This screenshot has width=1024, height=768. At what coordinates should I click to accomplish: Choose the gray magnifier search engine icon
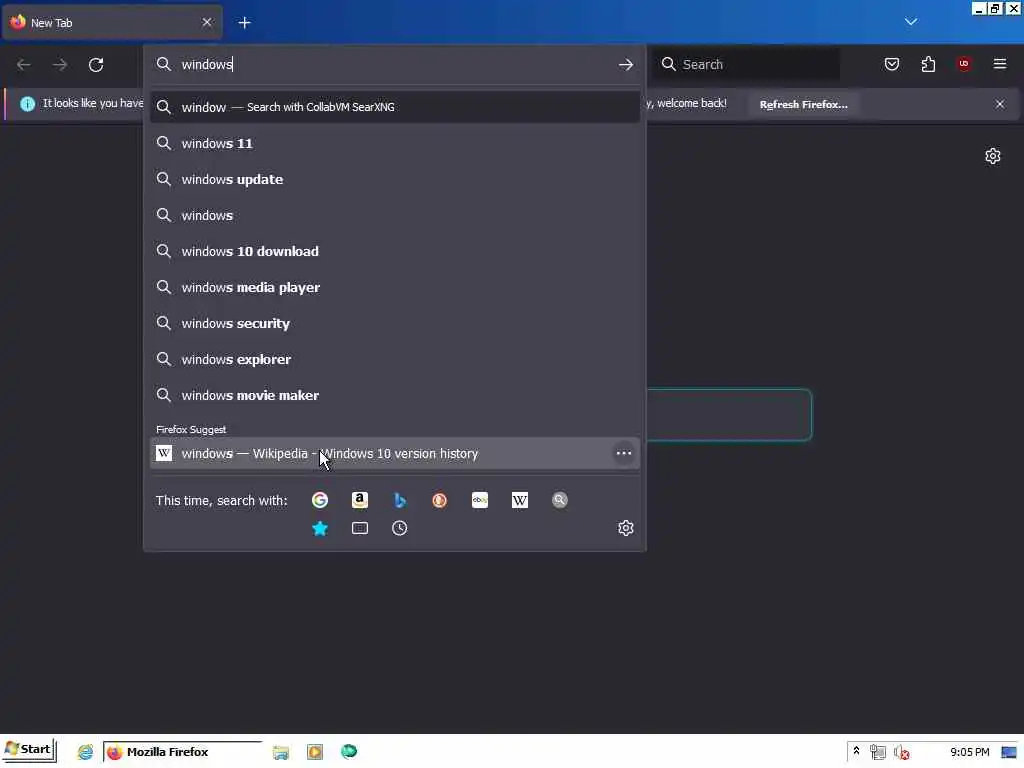coord(560,500)
